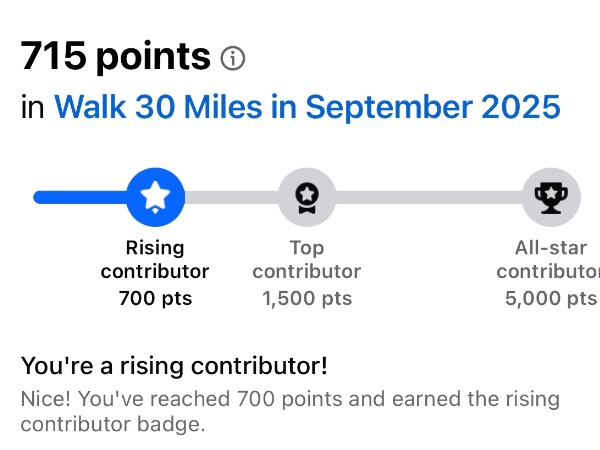
Task: Click the 5,000 pts milestone text
Action: click(553, 298)
